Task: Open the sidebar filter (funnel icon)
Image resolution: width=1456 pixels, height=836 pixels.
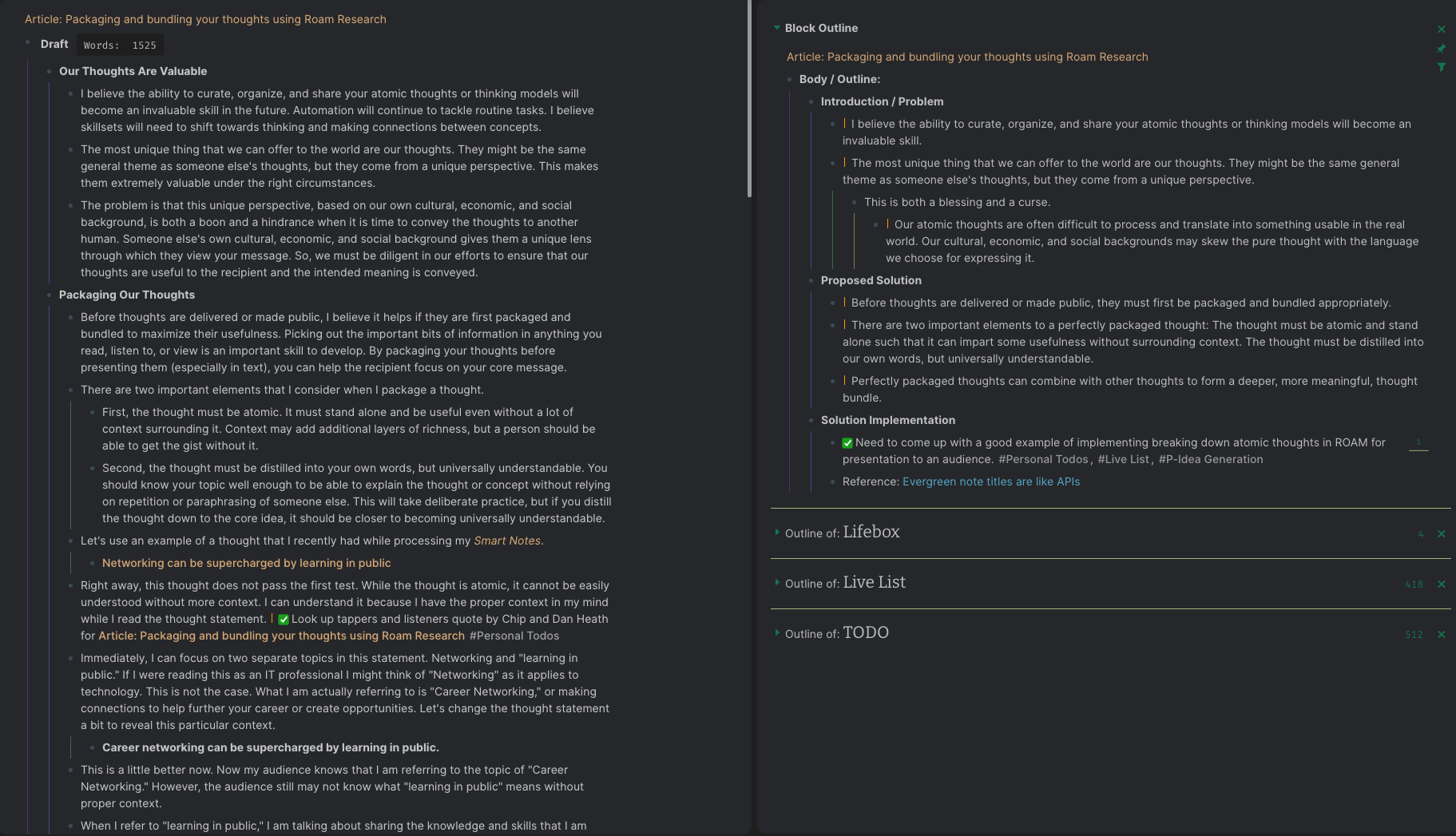Action: click(1442, 67)
